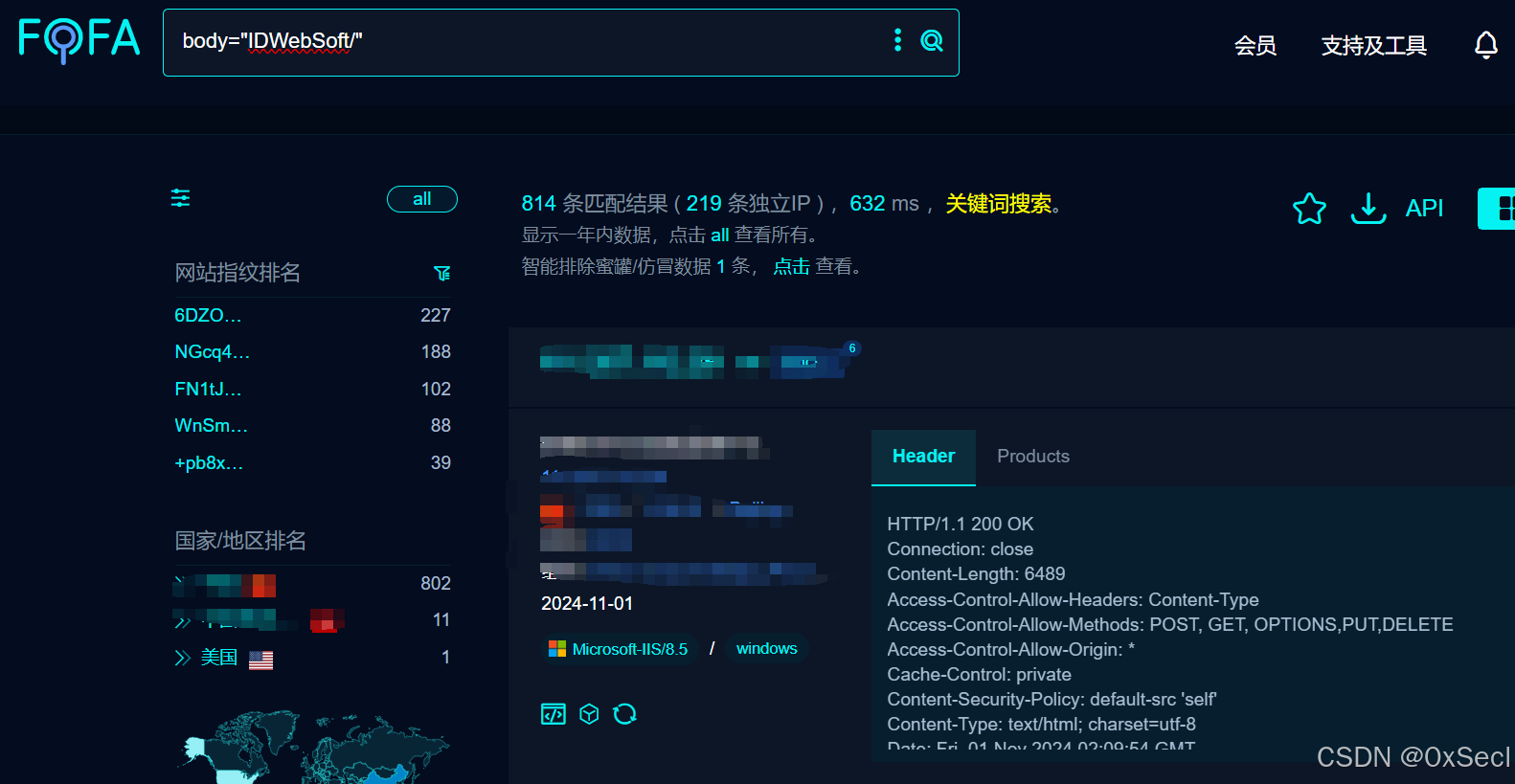Bookmark this query with star icon

click(1309, 209)
